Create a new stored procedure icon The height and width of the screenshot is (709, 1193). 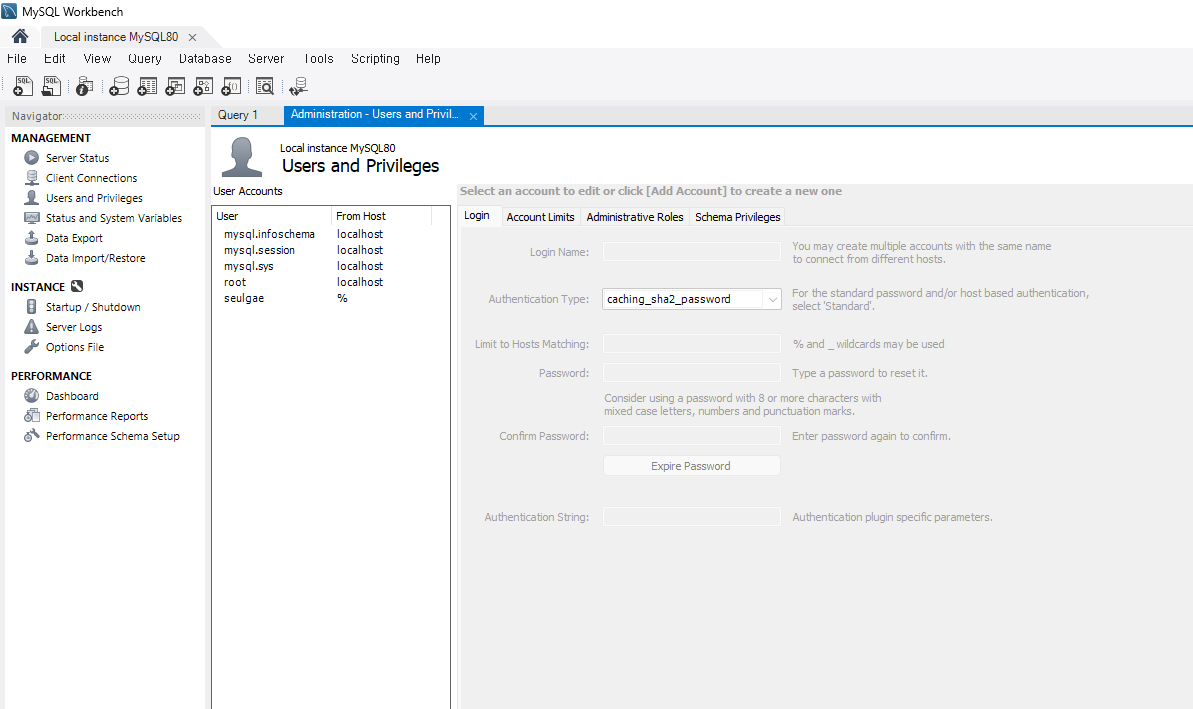pos(203,86)
